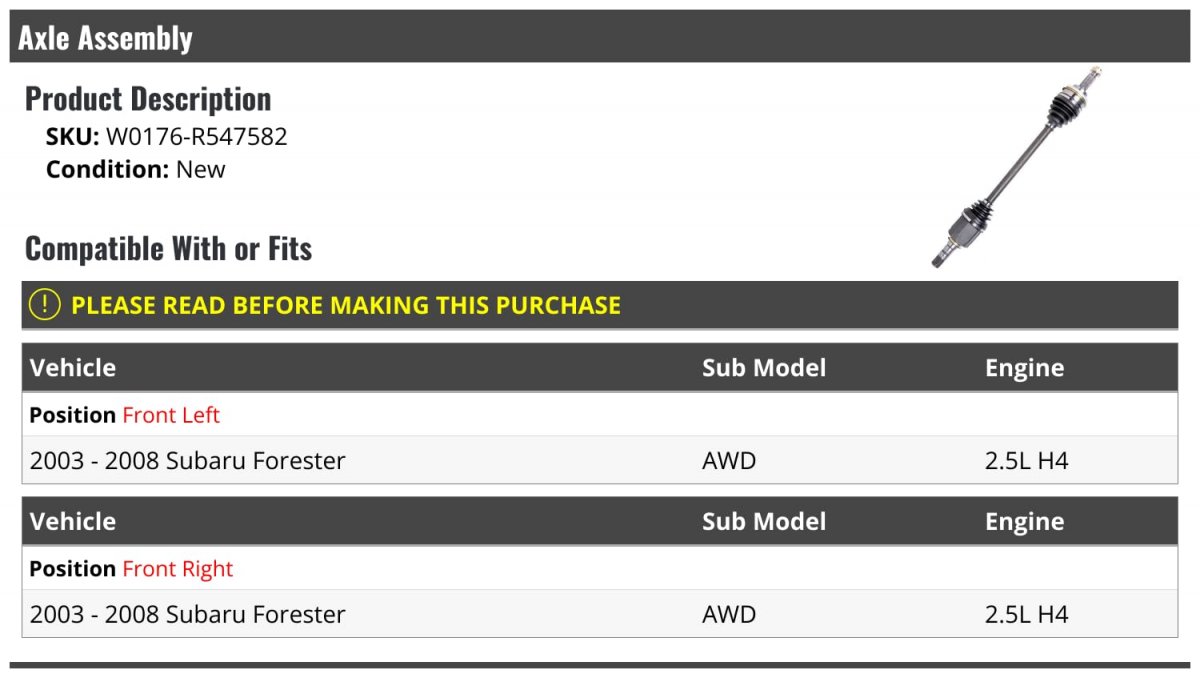Click AWD in the Front Left table

[x=729, y=461]
